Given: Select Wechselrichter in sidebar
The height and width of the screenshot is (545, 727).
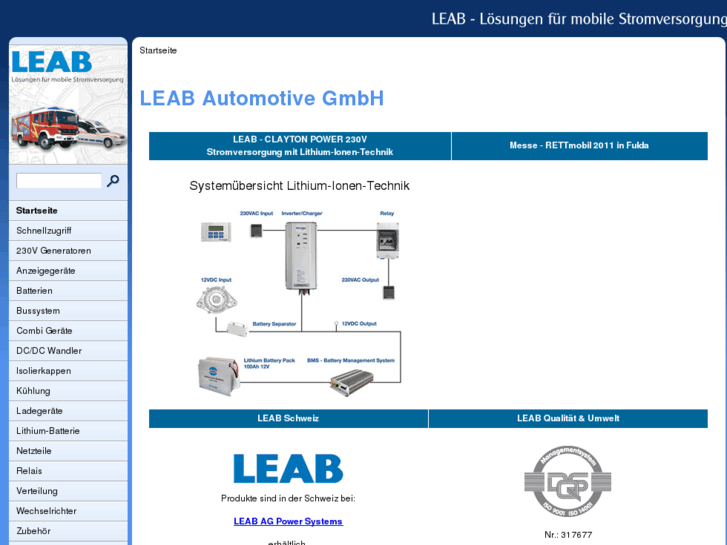Looking at the screenshot, I should [x=68, y=511].
